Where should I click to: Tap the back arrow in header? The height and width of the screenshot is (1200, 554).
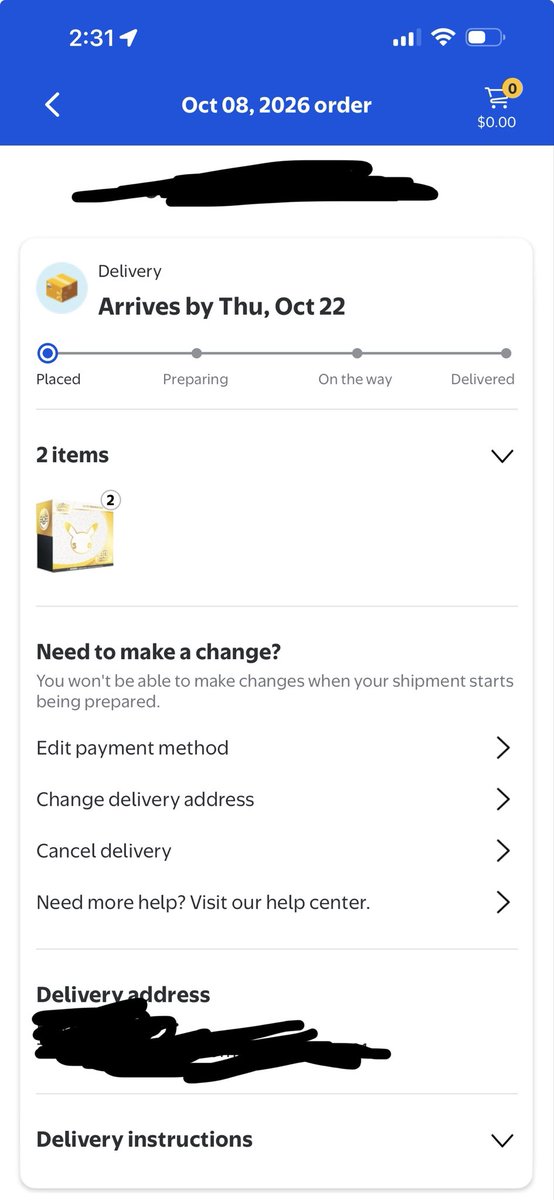tap(52, 104)
